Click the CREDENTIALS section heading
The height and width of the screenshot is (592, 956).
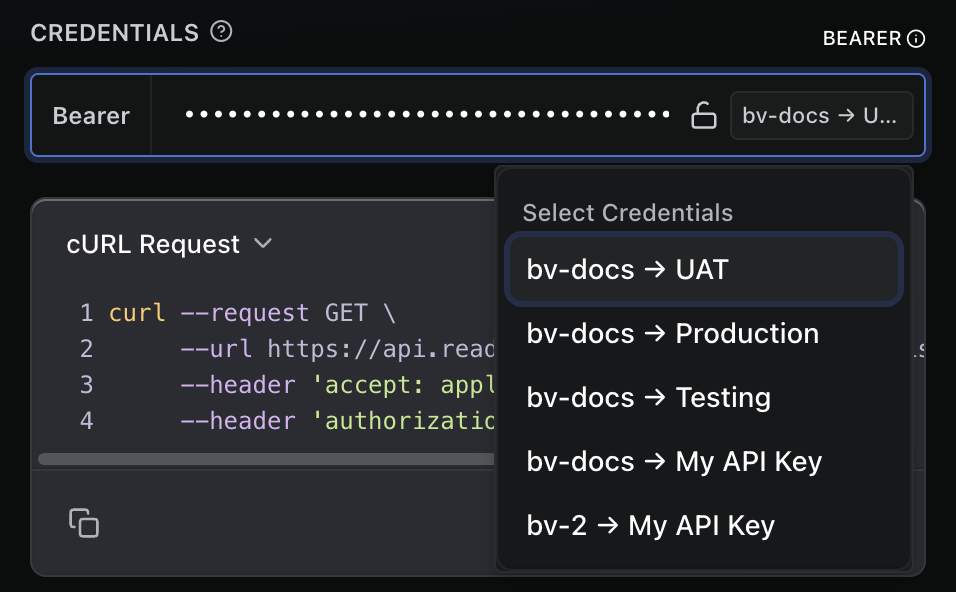point(115,32)
